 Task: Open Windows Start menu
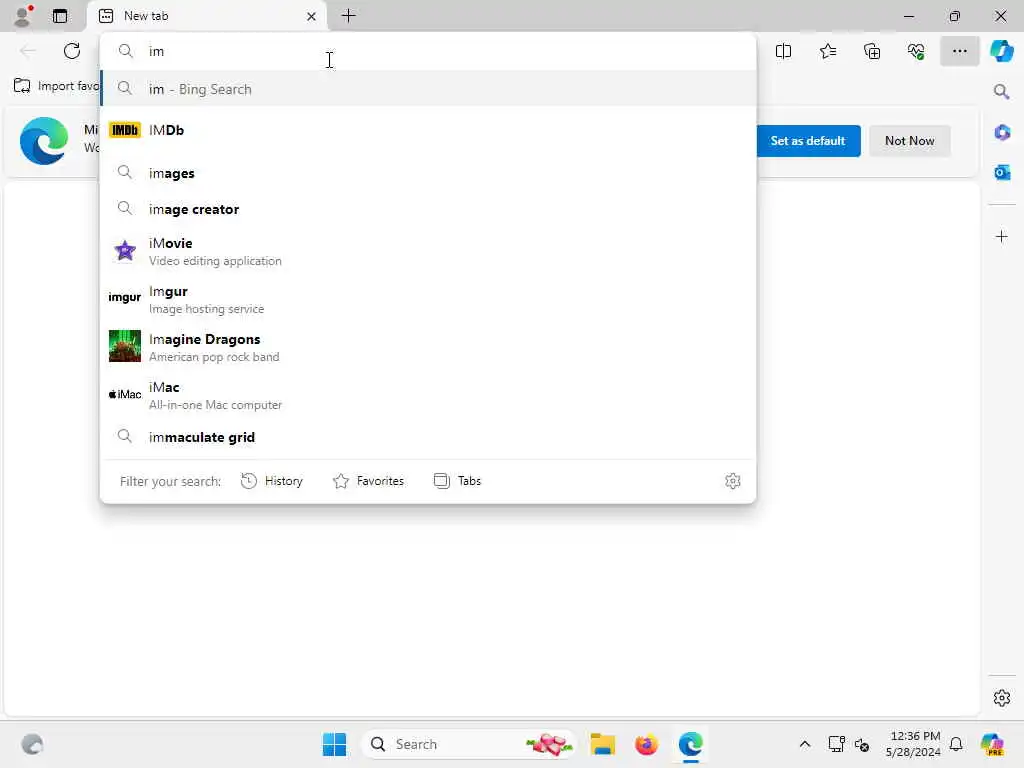[x=334, y=744]
